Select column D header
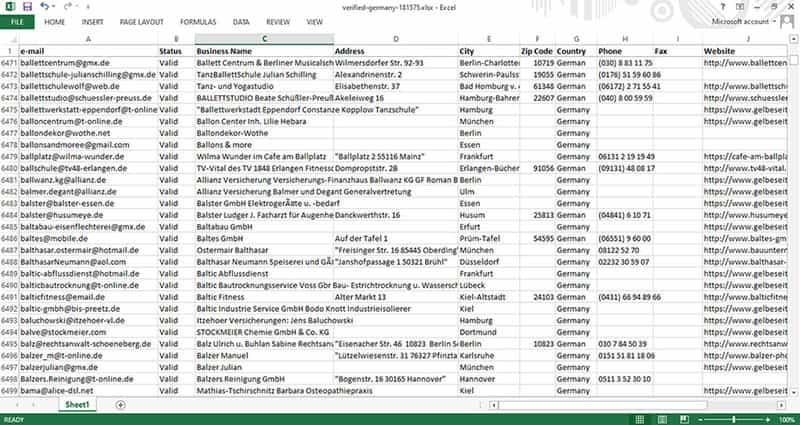Viewport: 800px width, 425px height. (x=396, y=39)
